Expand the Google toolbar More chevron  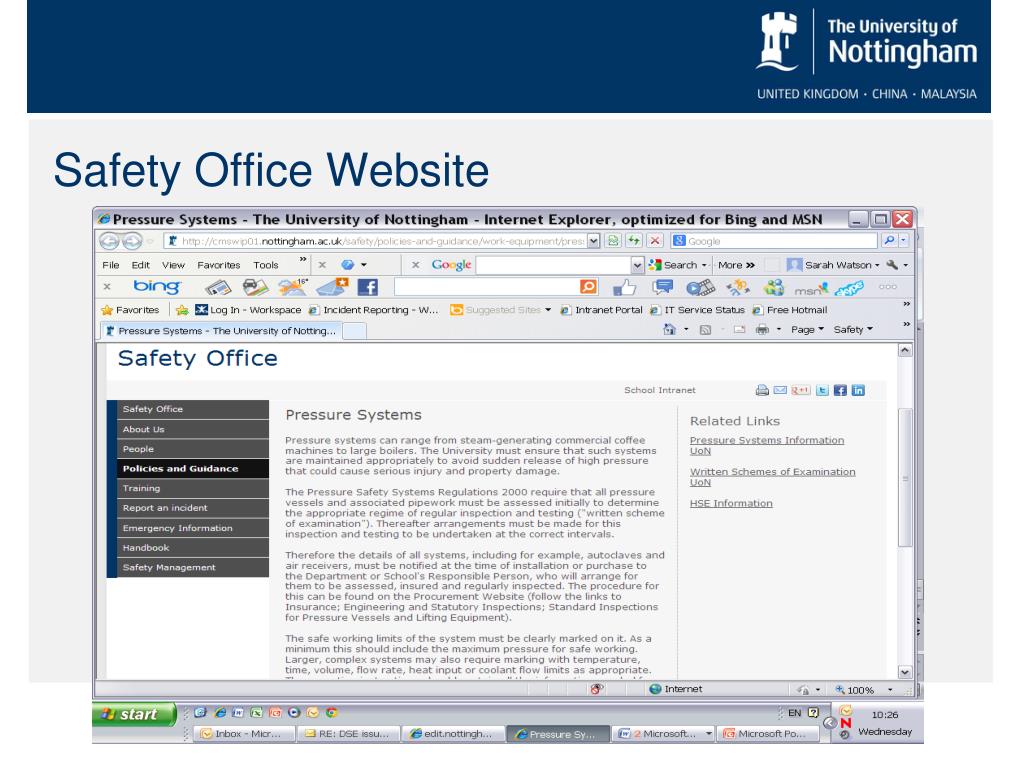(x=736, y=265)
